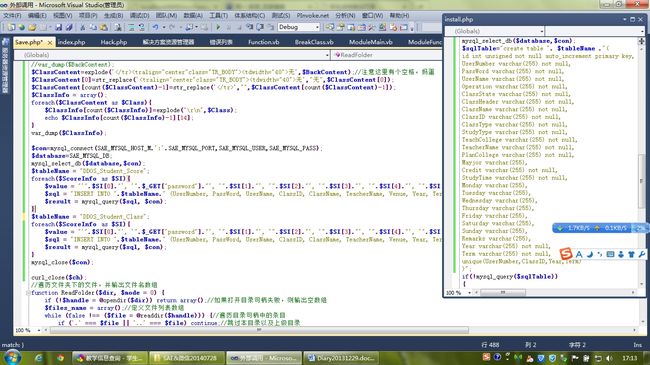Image resolution: width=650 pixels, height=365 pixels.
Task: Close the Save.php tab with its X
Action: (50, 42)
